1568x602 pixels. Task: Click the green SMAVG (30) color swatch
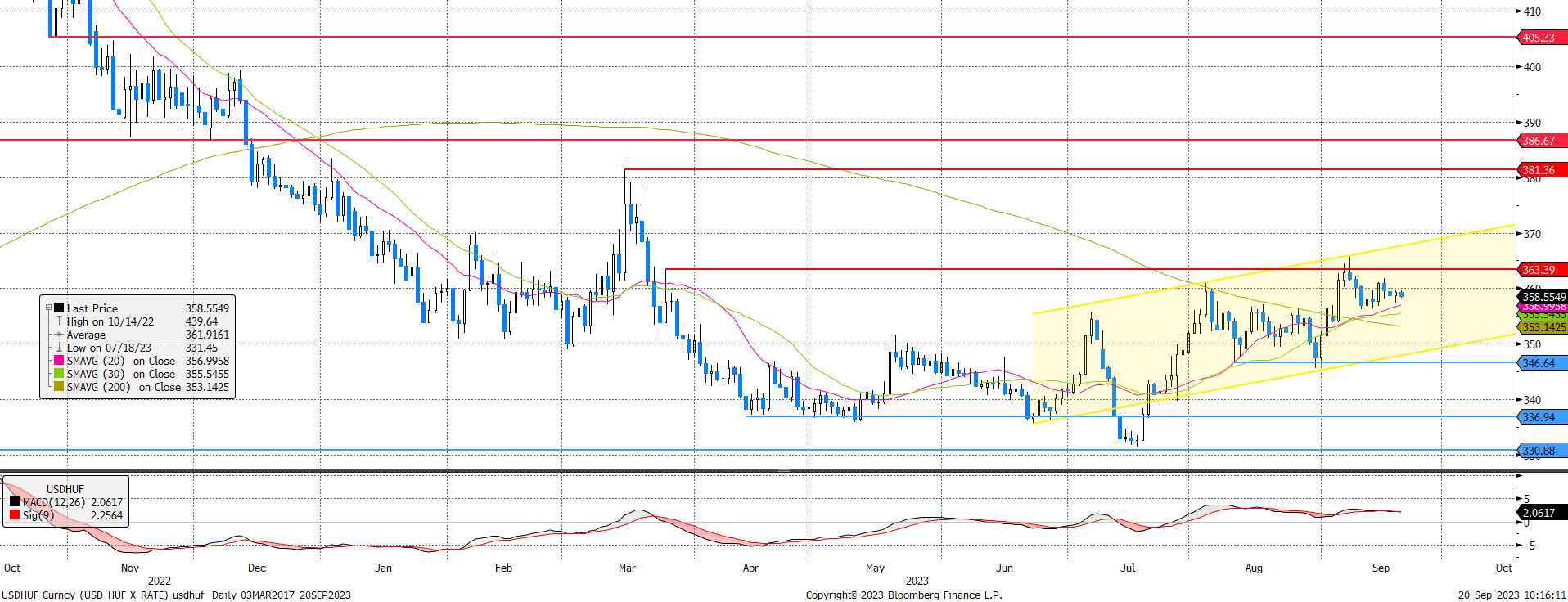pos(59,374)
